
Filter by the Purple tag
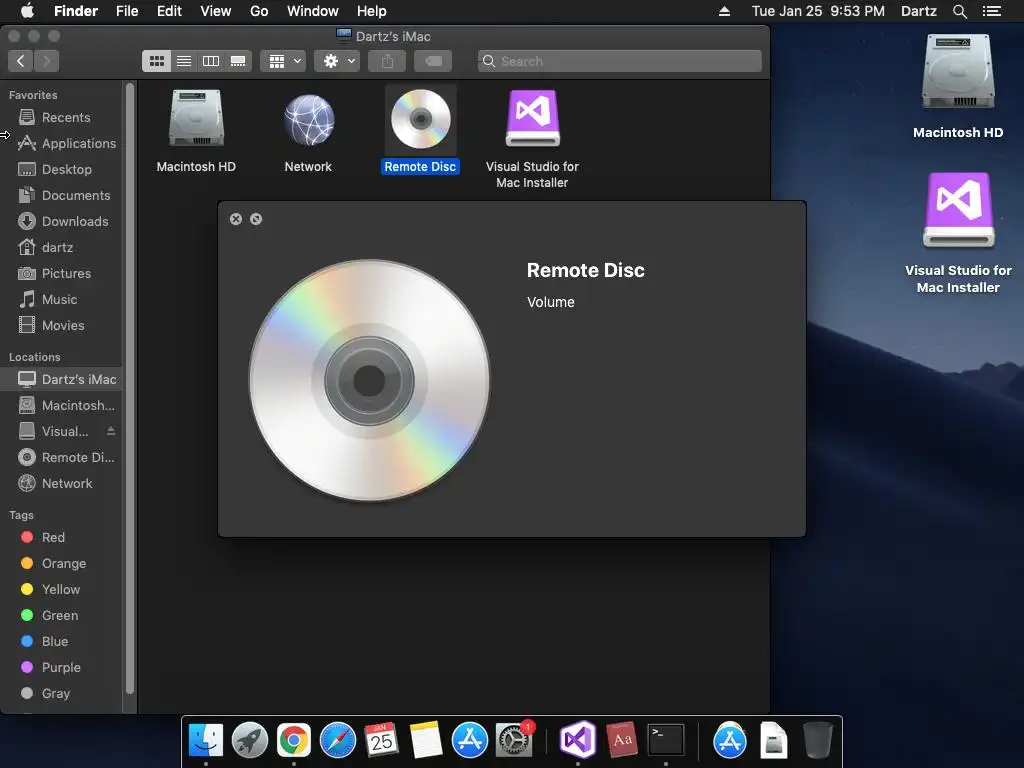(x=61, y=667)
